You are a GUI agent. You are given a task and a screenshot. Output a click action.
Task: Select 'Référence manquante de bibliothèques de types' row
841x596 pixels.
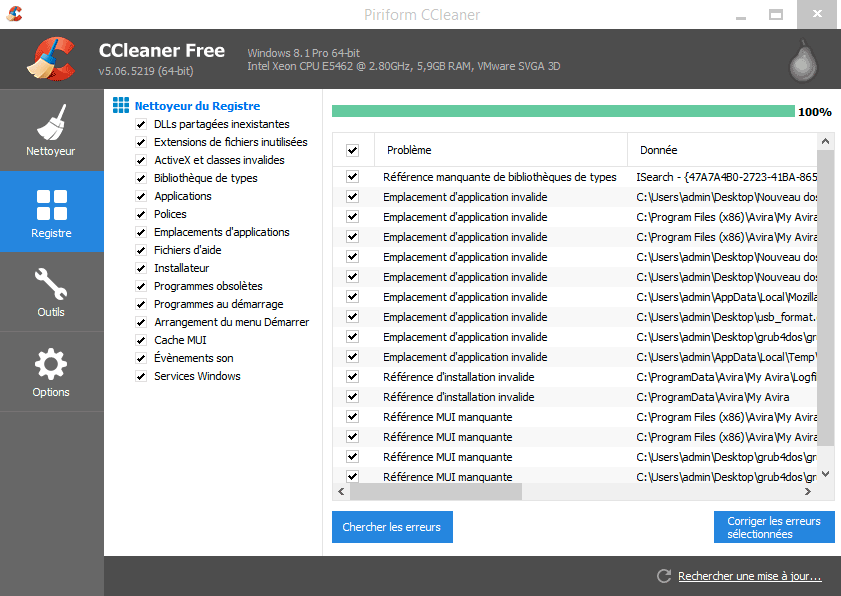coord(575,177)
